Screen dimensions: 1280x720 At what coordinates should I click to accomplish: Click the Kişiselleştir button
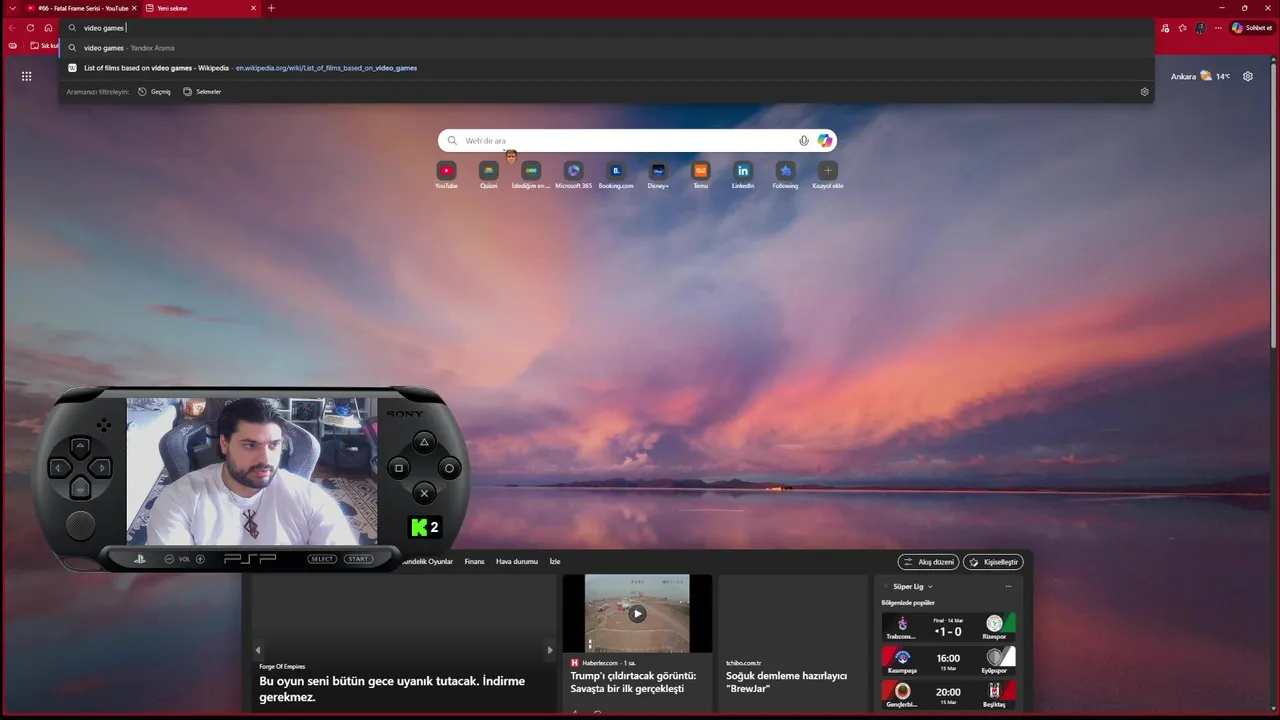[993, 562]
